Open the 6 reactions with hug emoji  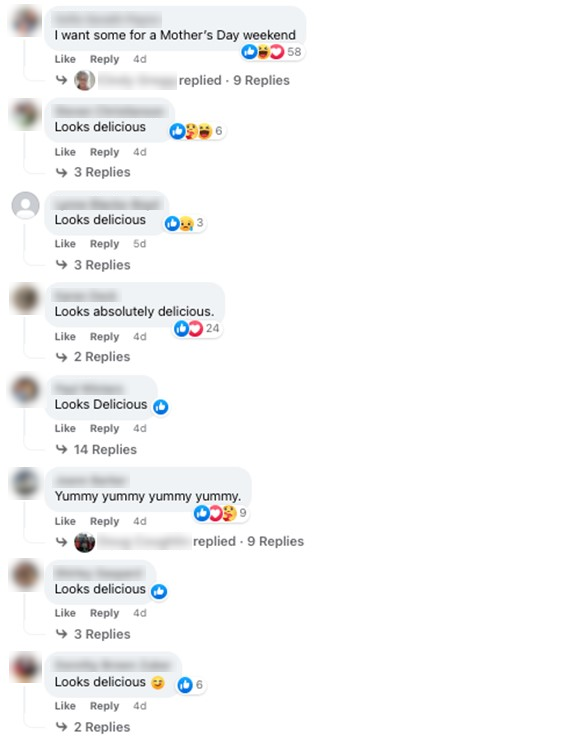point(197,131)
